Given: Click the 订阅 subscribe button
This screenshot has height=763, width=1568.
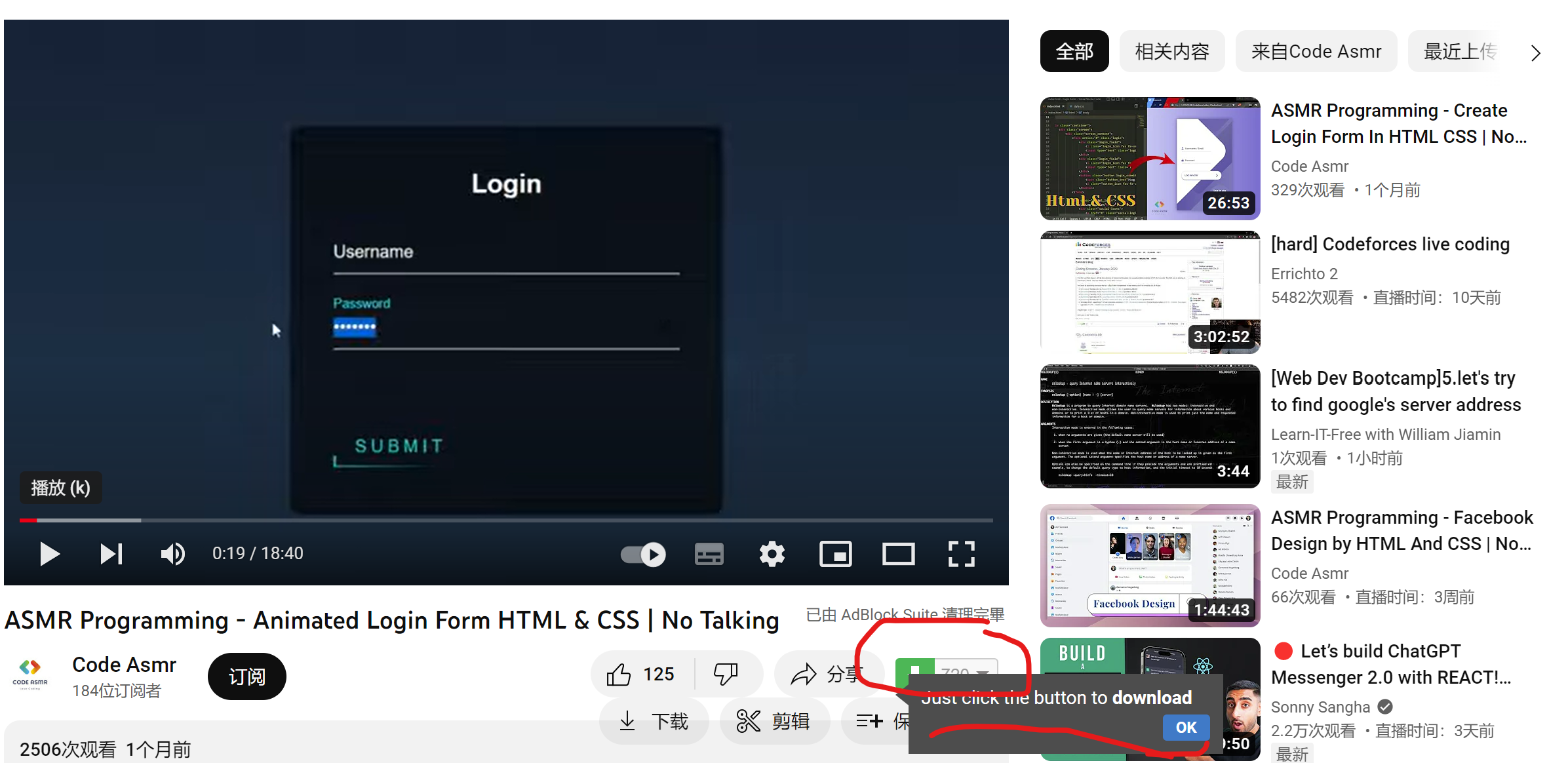Looking at the screenshot, I should click(x=246, y=676).
